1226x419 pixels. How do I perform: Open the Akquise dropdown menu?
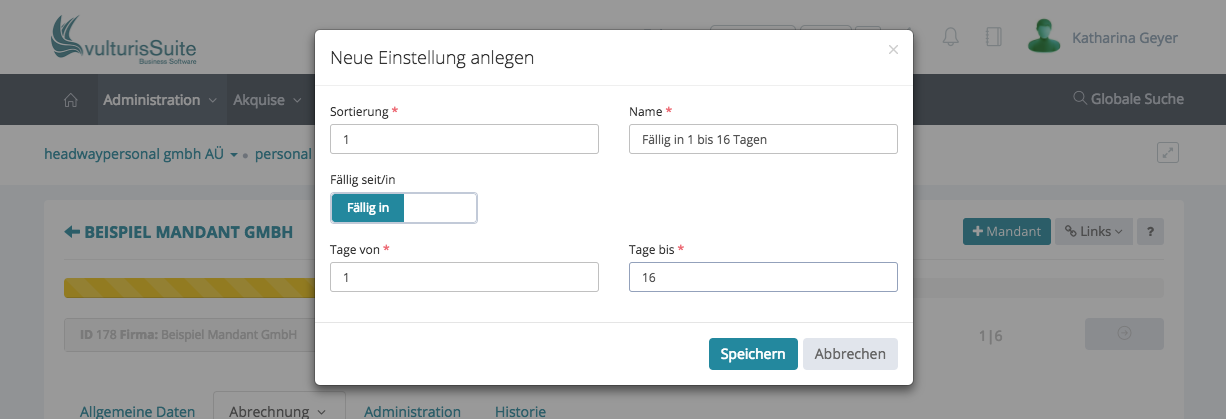pos(267,100)
